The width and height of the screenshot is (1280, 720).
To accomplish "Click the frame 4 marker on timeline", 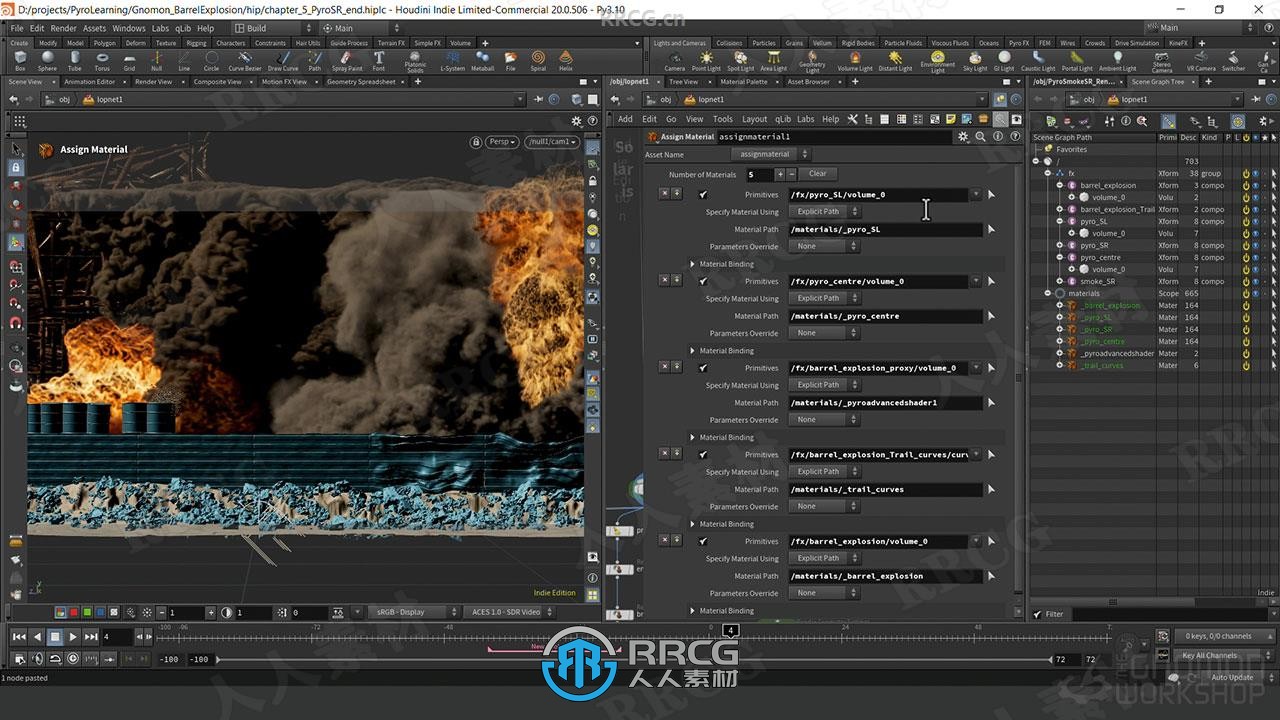I will point(731,631).
